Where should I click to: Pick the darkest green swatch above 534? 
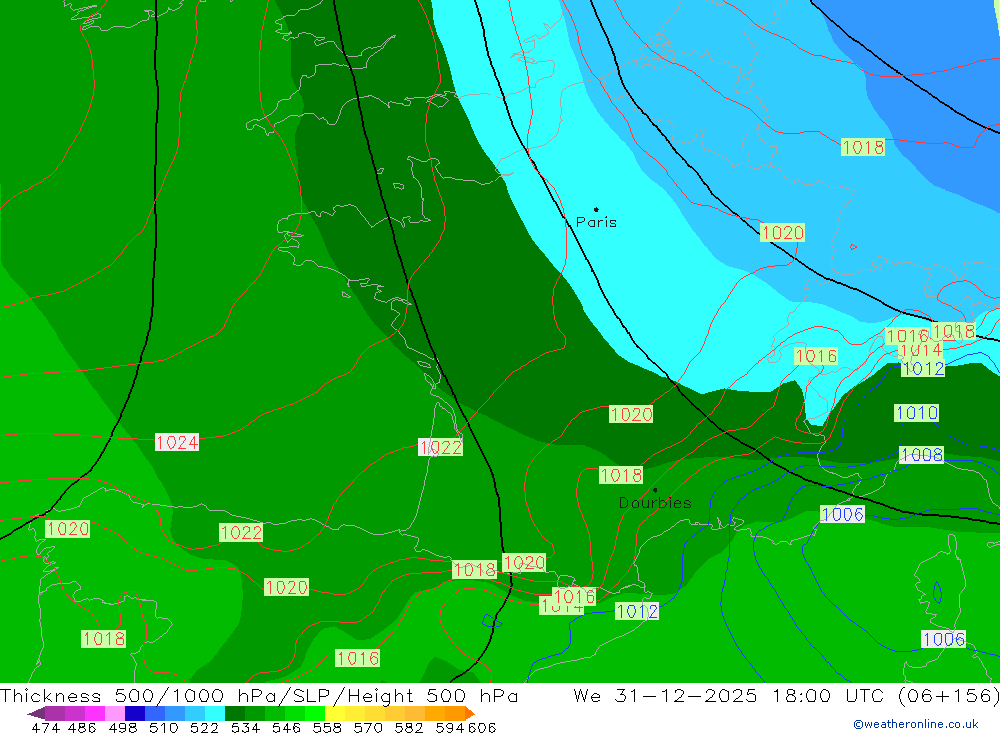pos(235,713)
